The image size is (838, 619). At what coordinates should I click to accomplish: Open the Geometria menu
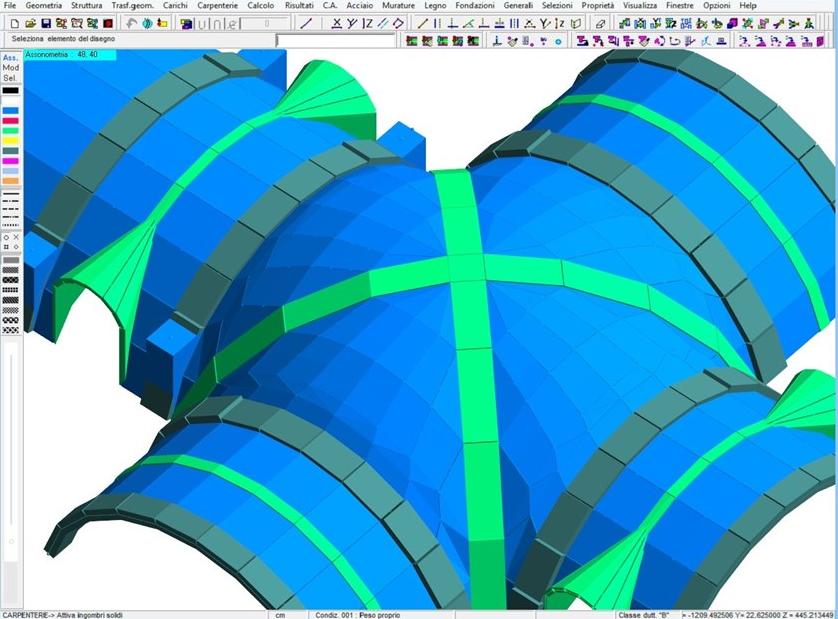43,6
